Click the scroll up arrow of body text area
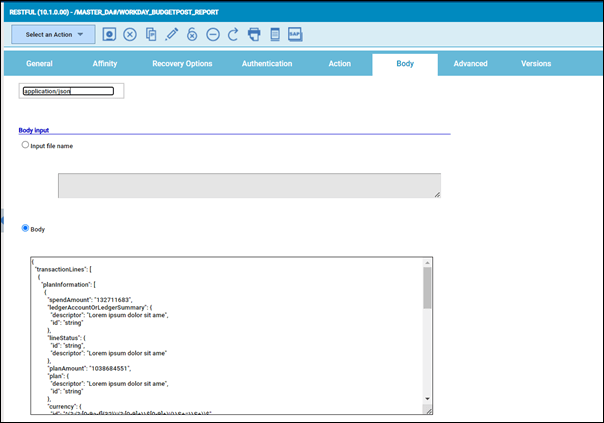604x423 pixels. [427, 263]
